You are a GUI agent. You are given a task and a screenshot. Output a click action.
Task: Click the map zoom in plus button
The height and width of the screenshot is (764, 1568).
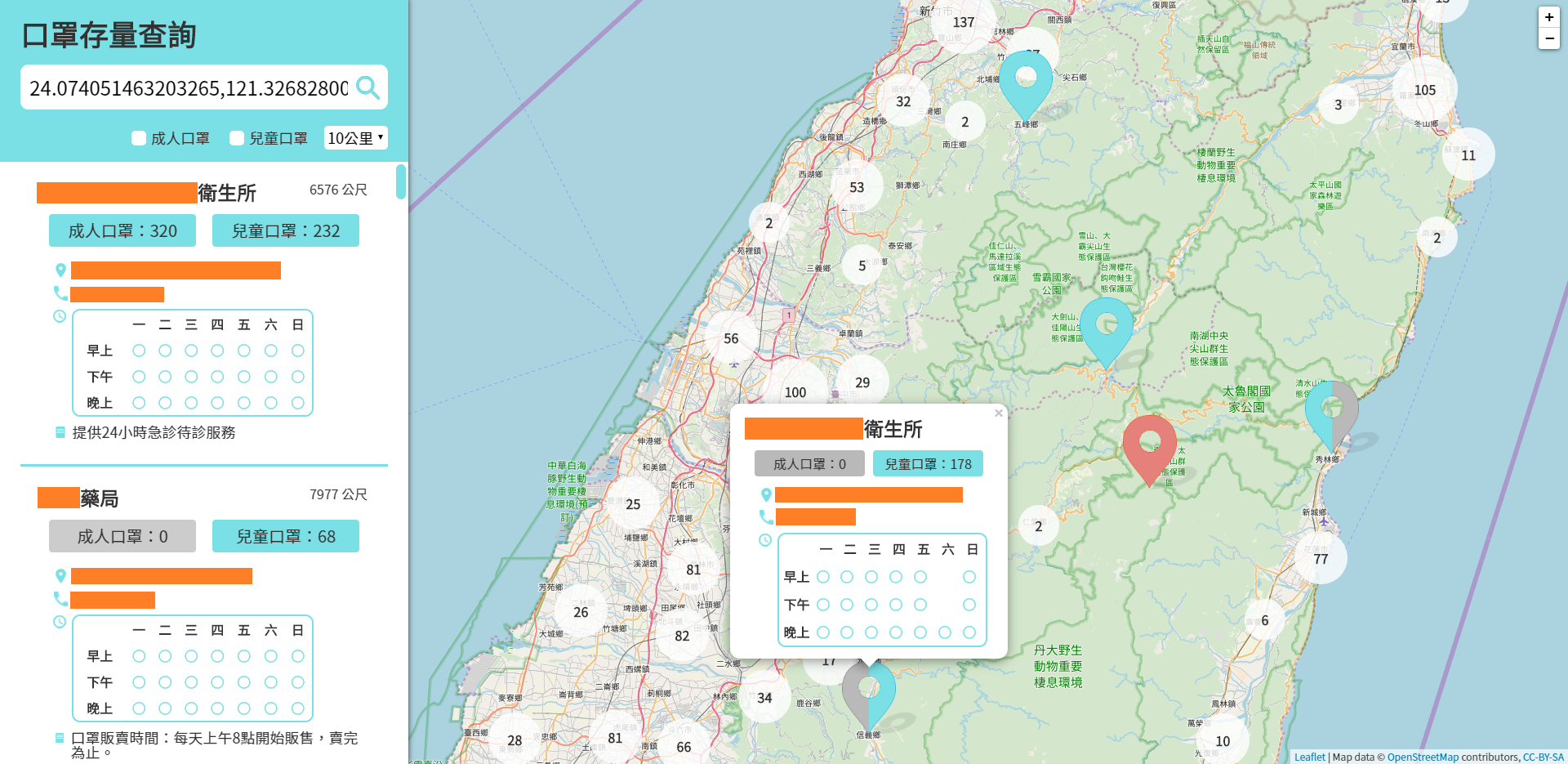[x=1548, y=17]
